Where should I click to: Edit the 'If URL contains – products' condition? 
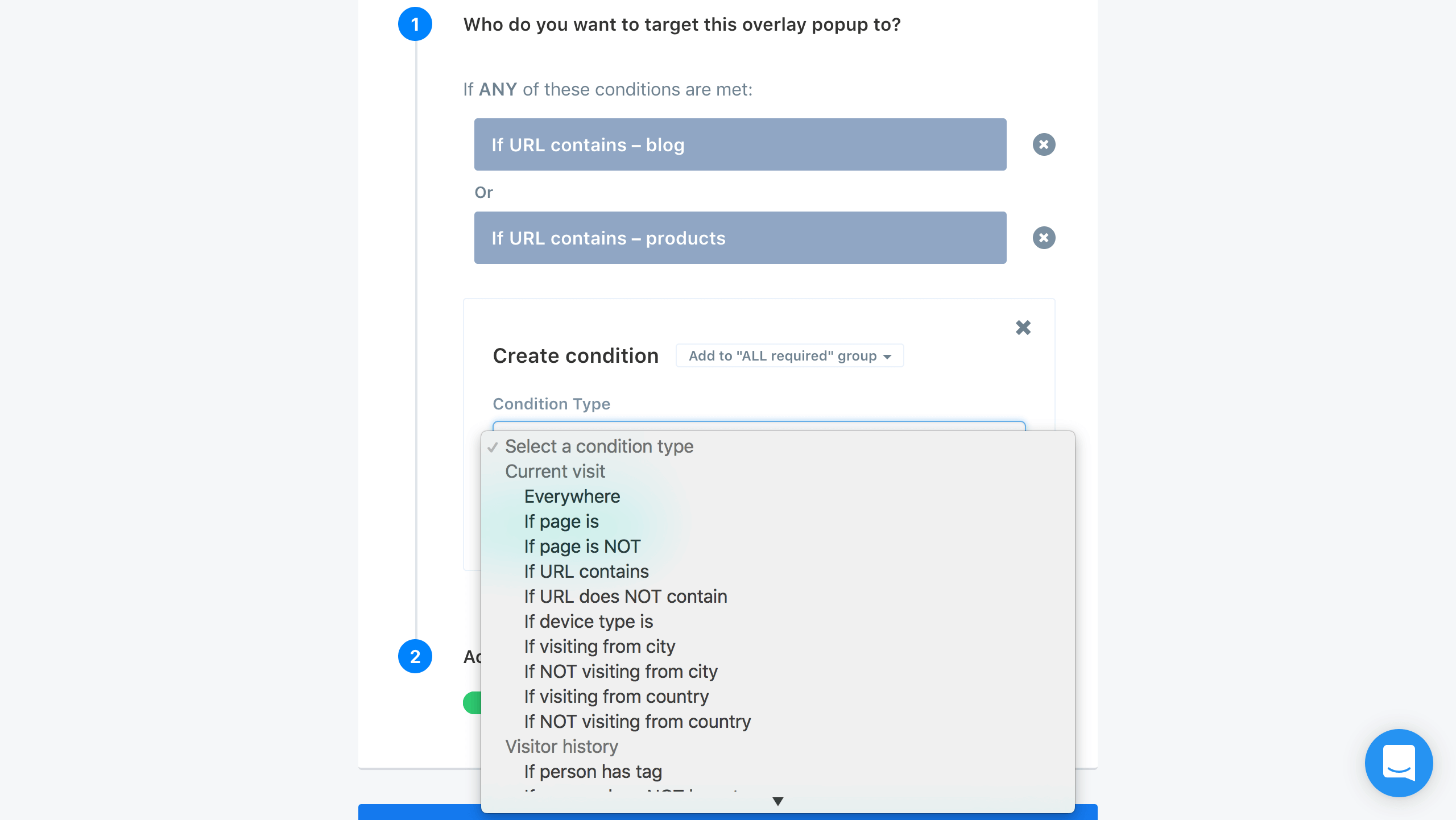740,238
